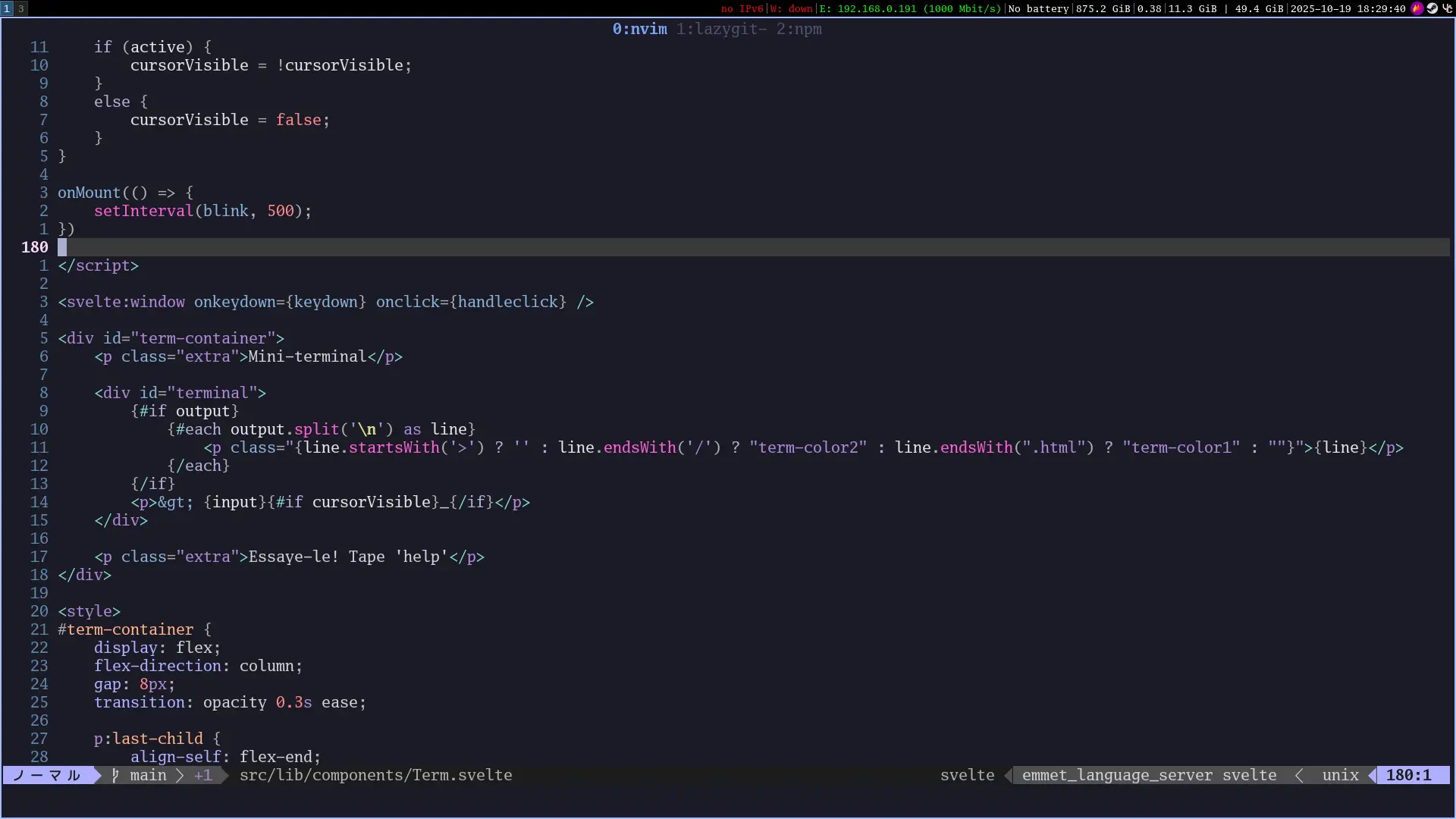1456x819 pixels.
Task: Select the 0:nvim tmux window
Action: (x=639, y=29)
